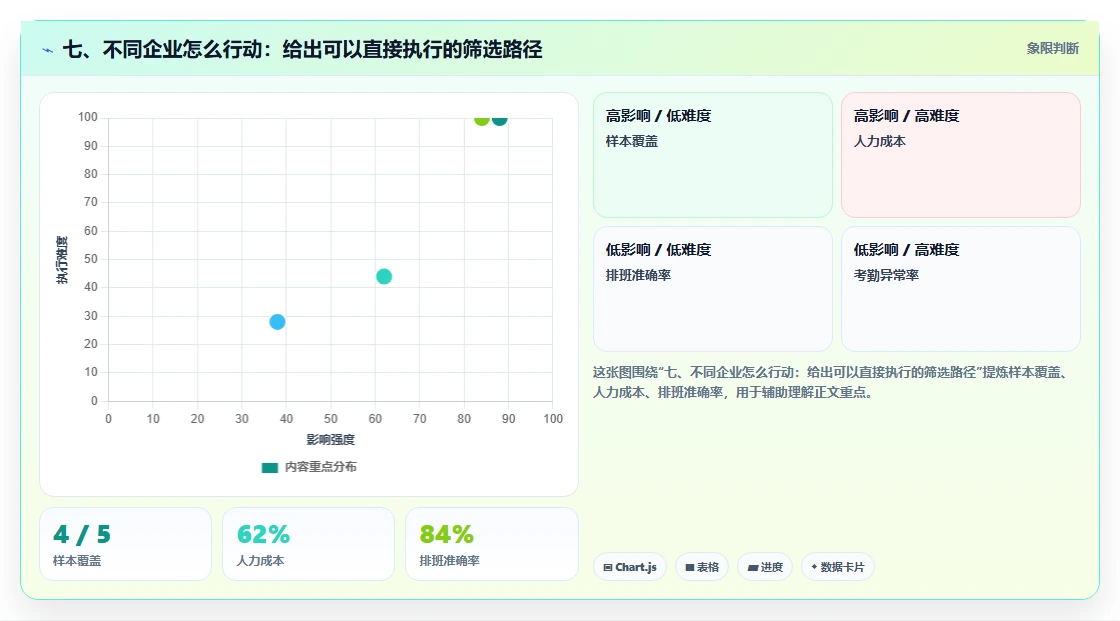
Task: Click the 内容重点分布 legend label
Action: (x=320, y=467)
